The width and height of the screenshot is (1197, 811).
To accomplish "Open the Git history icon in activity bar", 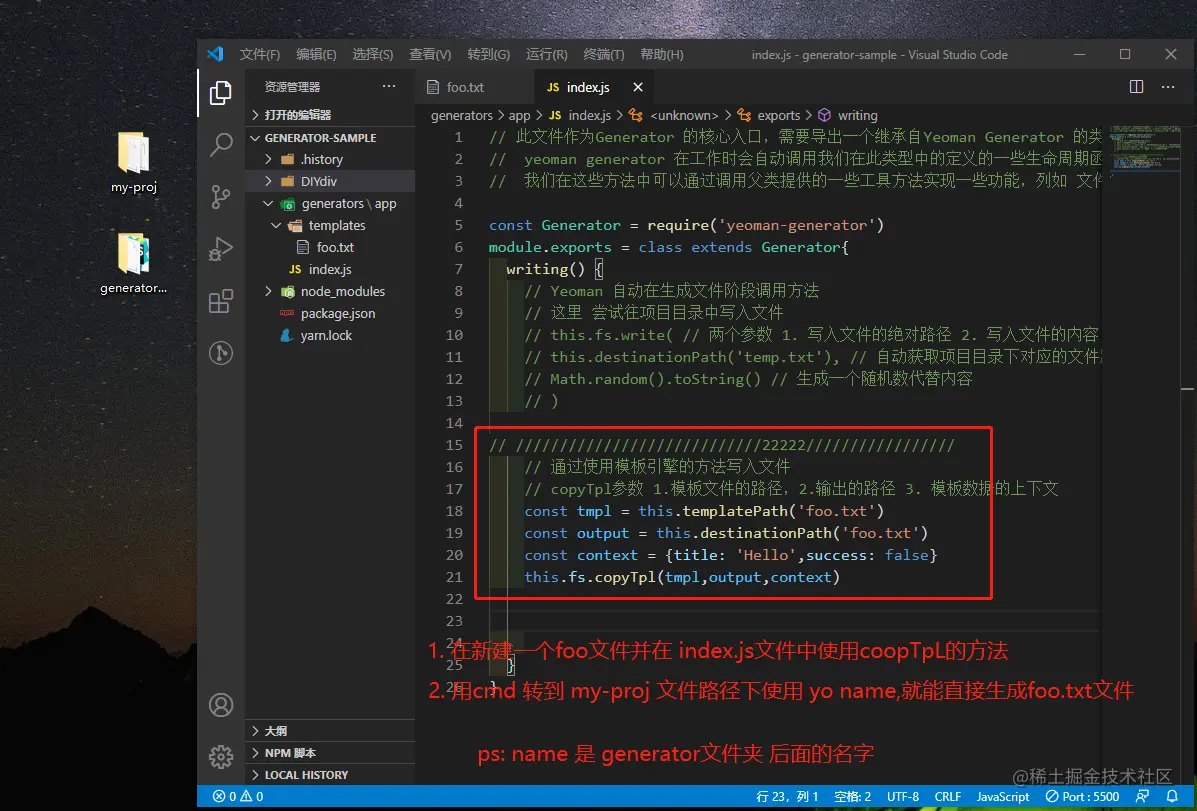I will coord(221,353).
